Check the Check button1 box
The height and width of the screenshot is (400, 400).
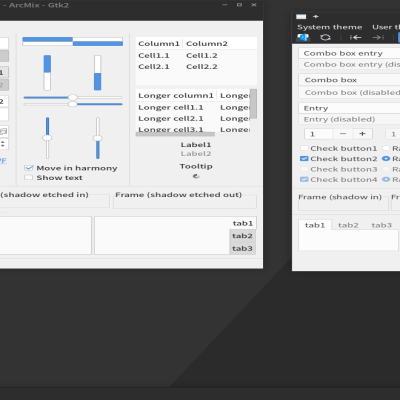304,148
